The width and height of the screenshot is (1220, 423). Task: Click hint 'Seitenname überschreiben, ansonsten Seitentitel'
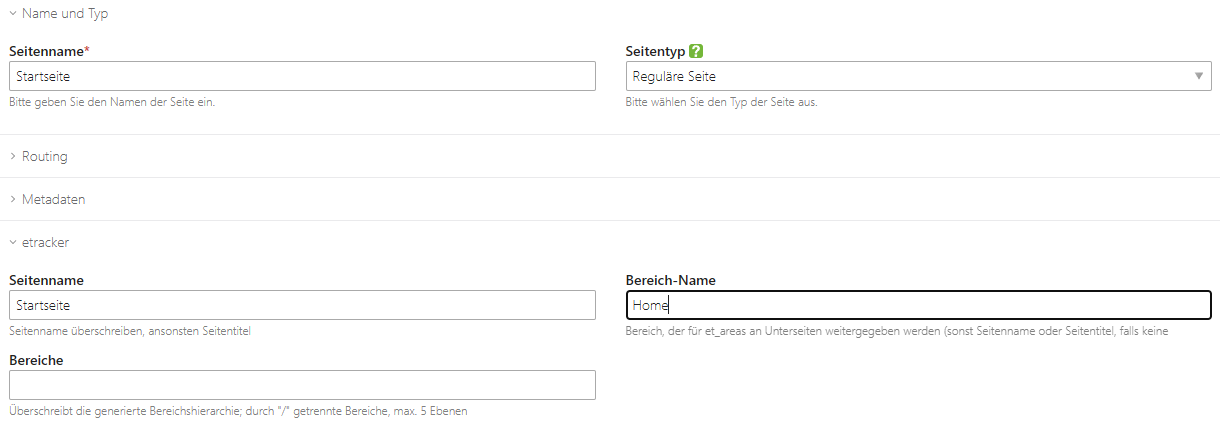point(130,331)
